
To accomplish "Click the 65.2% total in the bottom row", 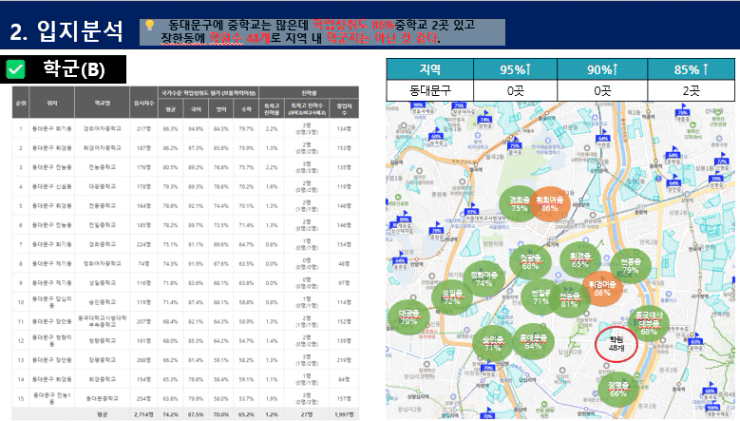I will [x=246, y=414].
